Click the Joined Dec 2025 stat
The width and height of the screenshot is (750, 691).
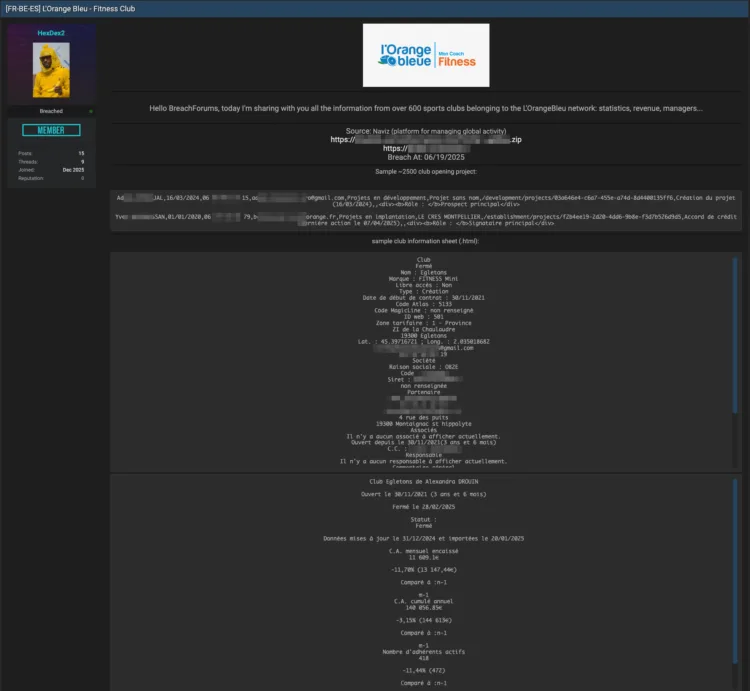click(51, 170)
